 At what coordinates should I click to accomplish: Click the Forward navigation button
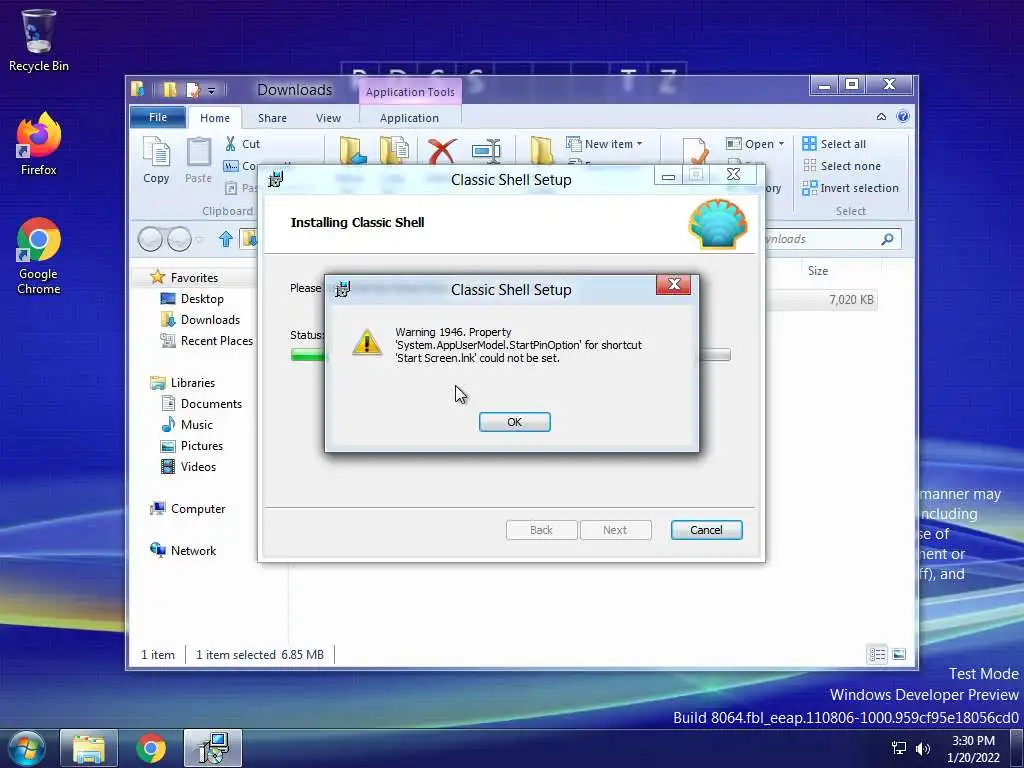180,239
